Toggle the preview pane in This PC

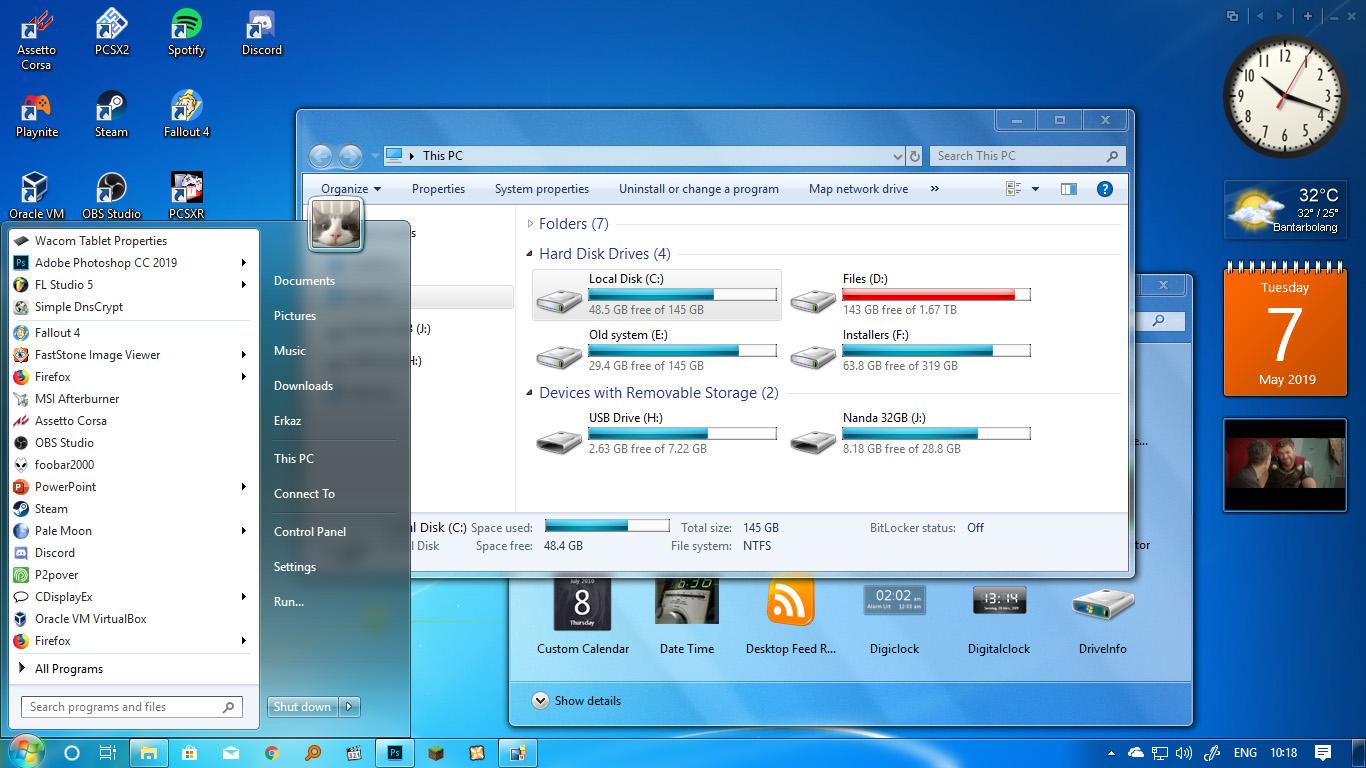[x=1069, y=189]
